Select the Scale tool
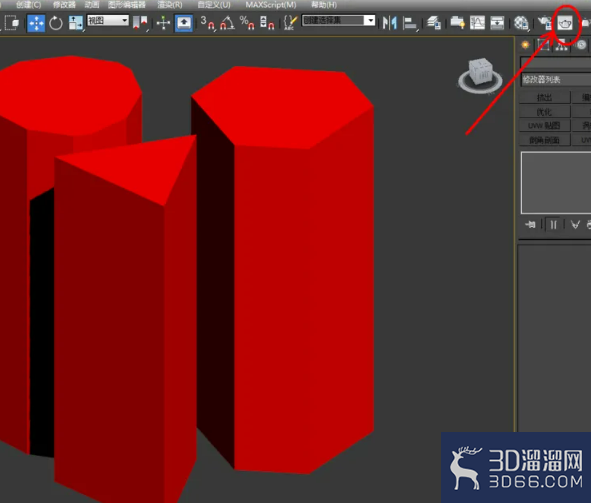The height and width of the screenshot is (503, 591). click(x=76, y=23)
